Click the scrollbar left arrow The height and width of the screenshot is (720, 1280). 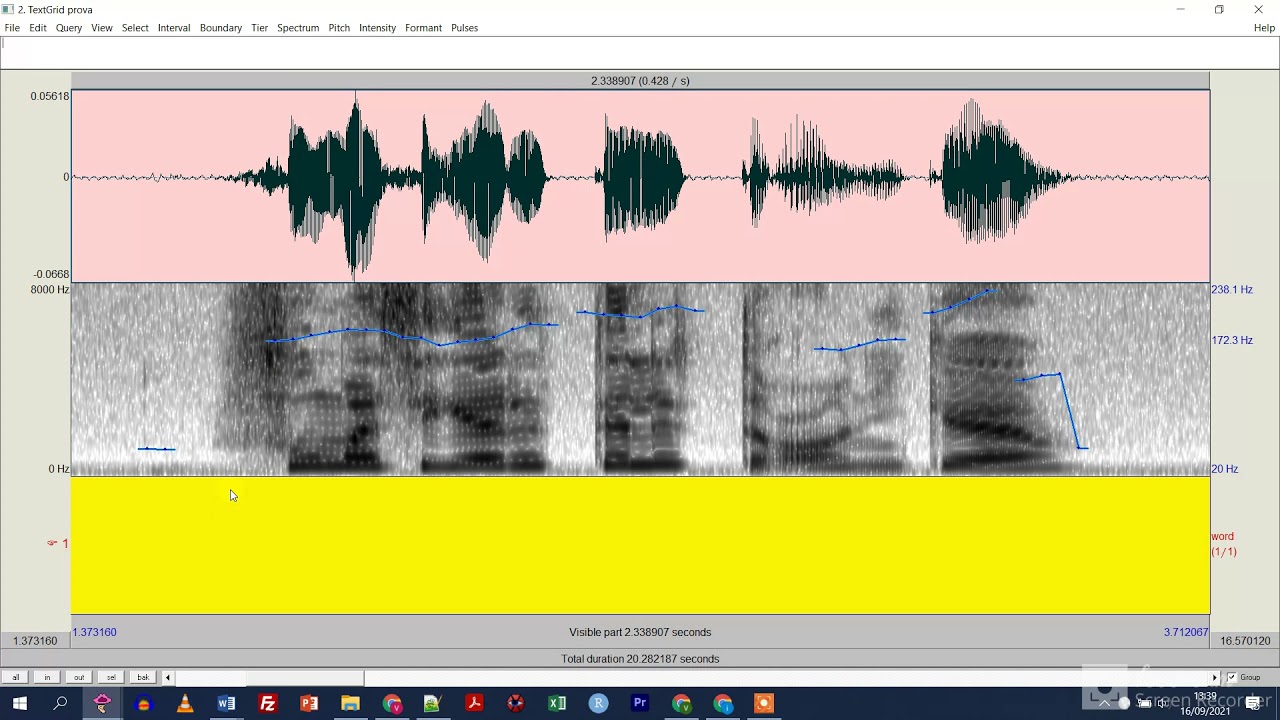168,677
